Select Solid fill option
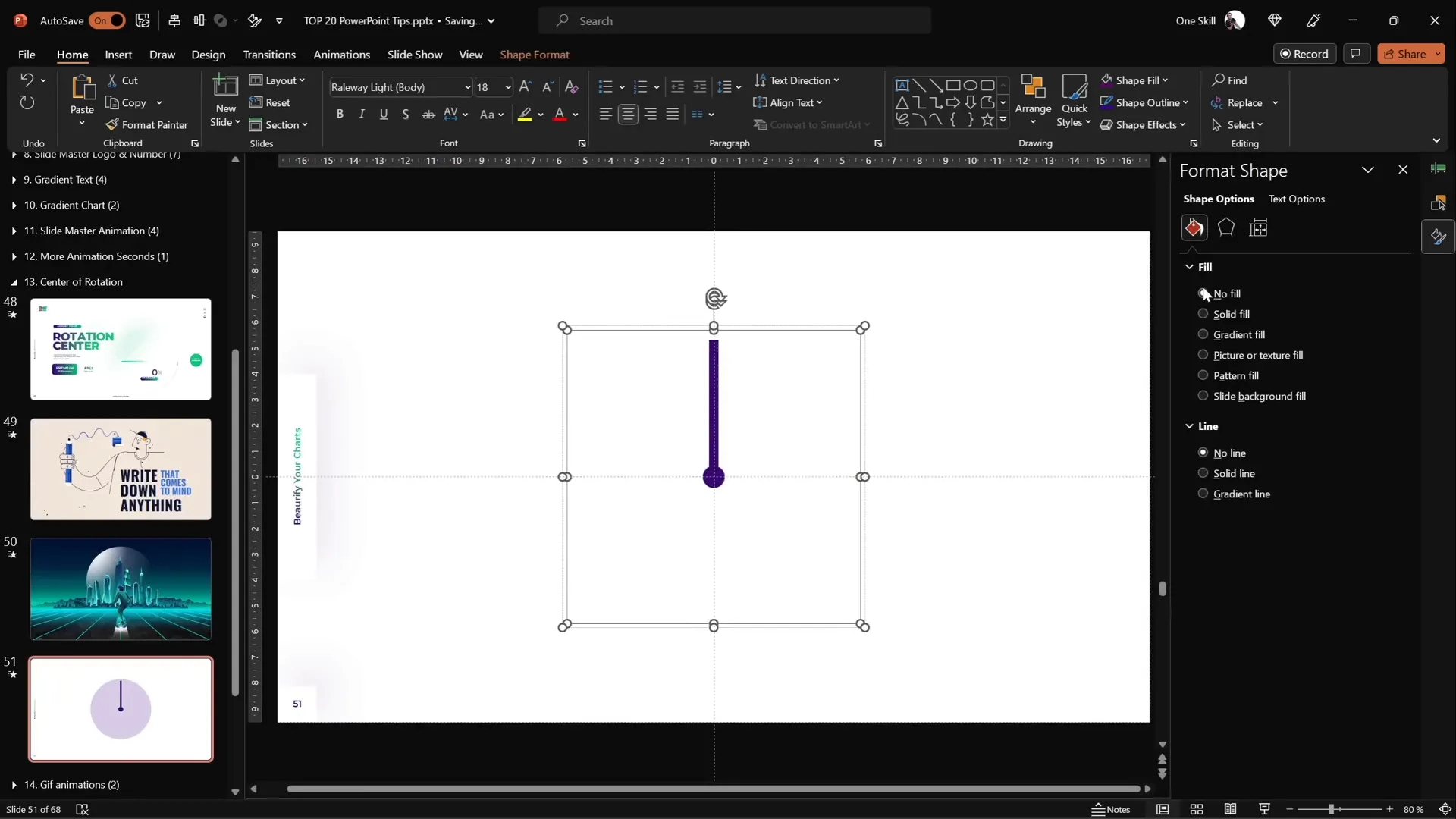 coord(1224,314)
